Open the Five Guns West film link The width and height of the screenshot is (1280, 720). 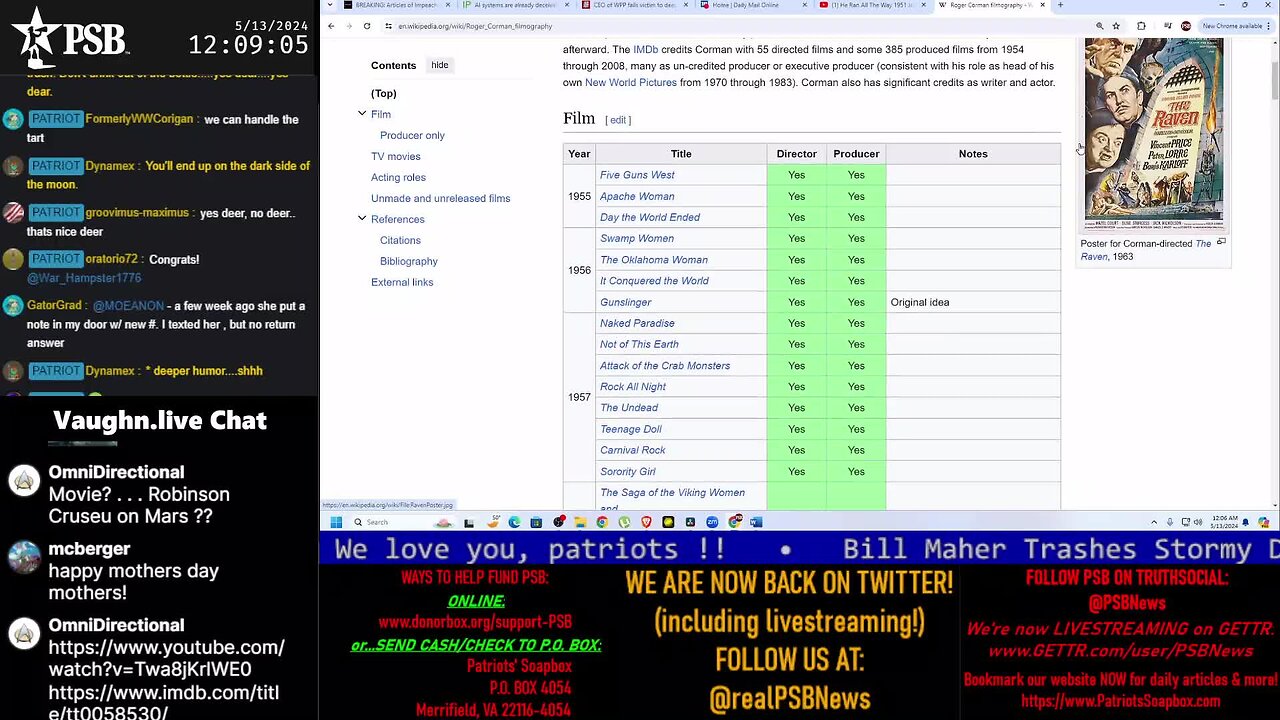637,175
